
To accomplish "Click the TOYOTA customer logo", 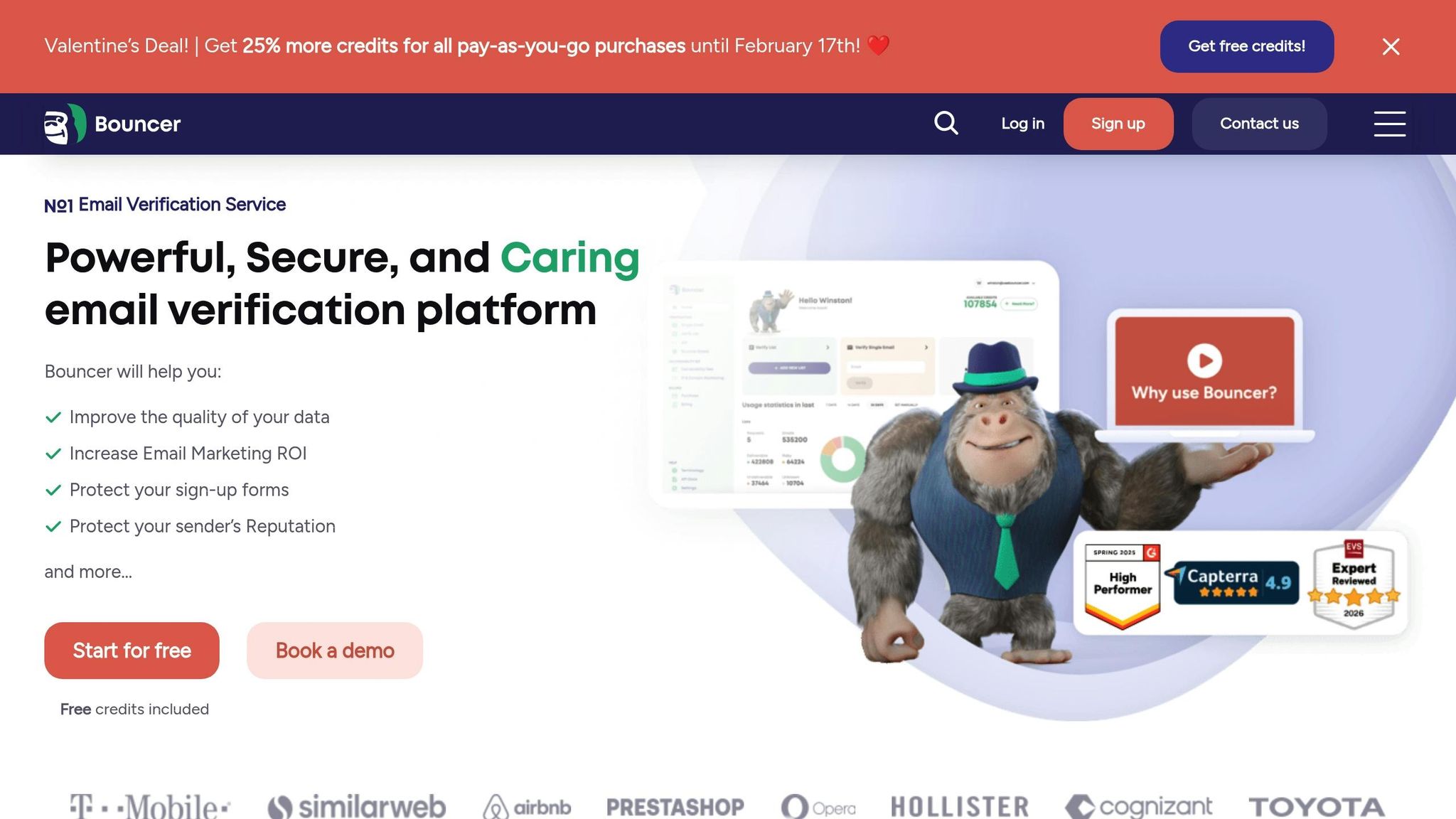I will tap(1317, 807).
